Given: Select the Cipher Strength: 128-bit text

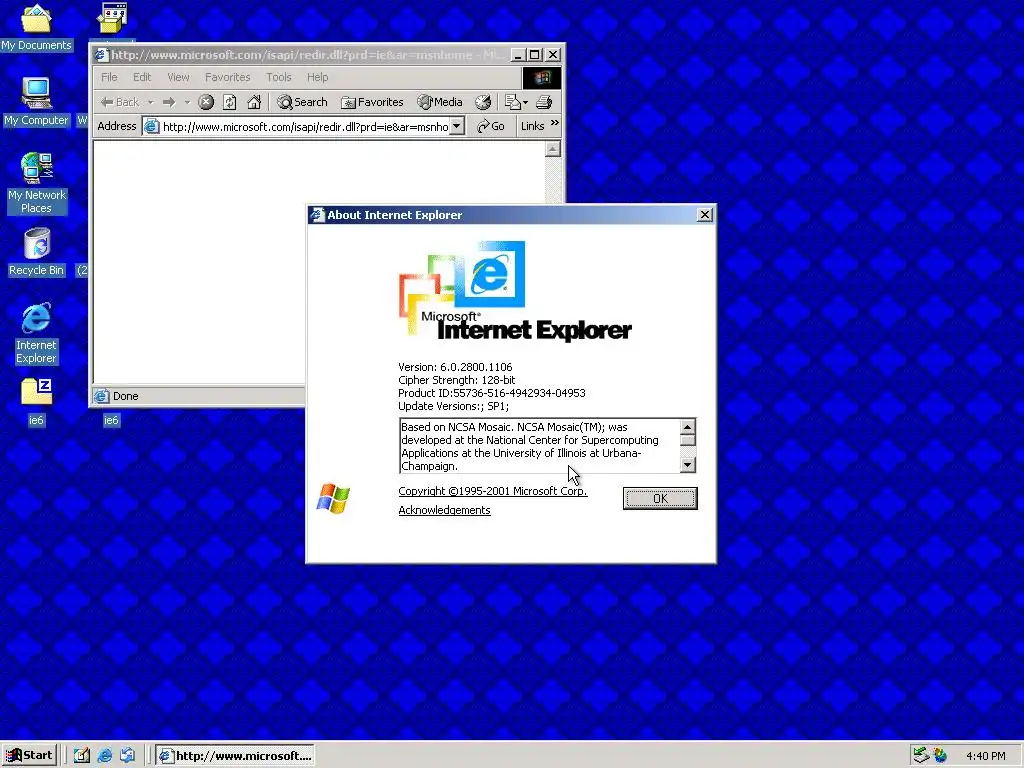Looking at the screenshot, I should (x=456, y=380).
